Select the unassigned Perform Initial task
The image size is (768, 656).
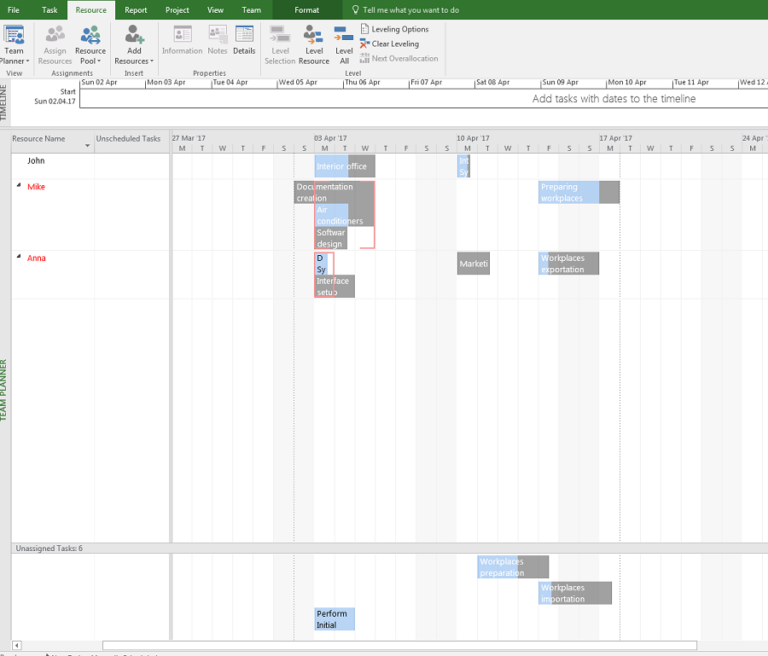[x=334, y=619]
